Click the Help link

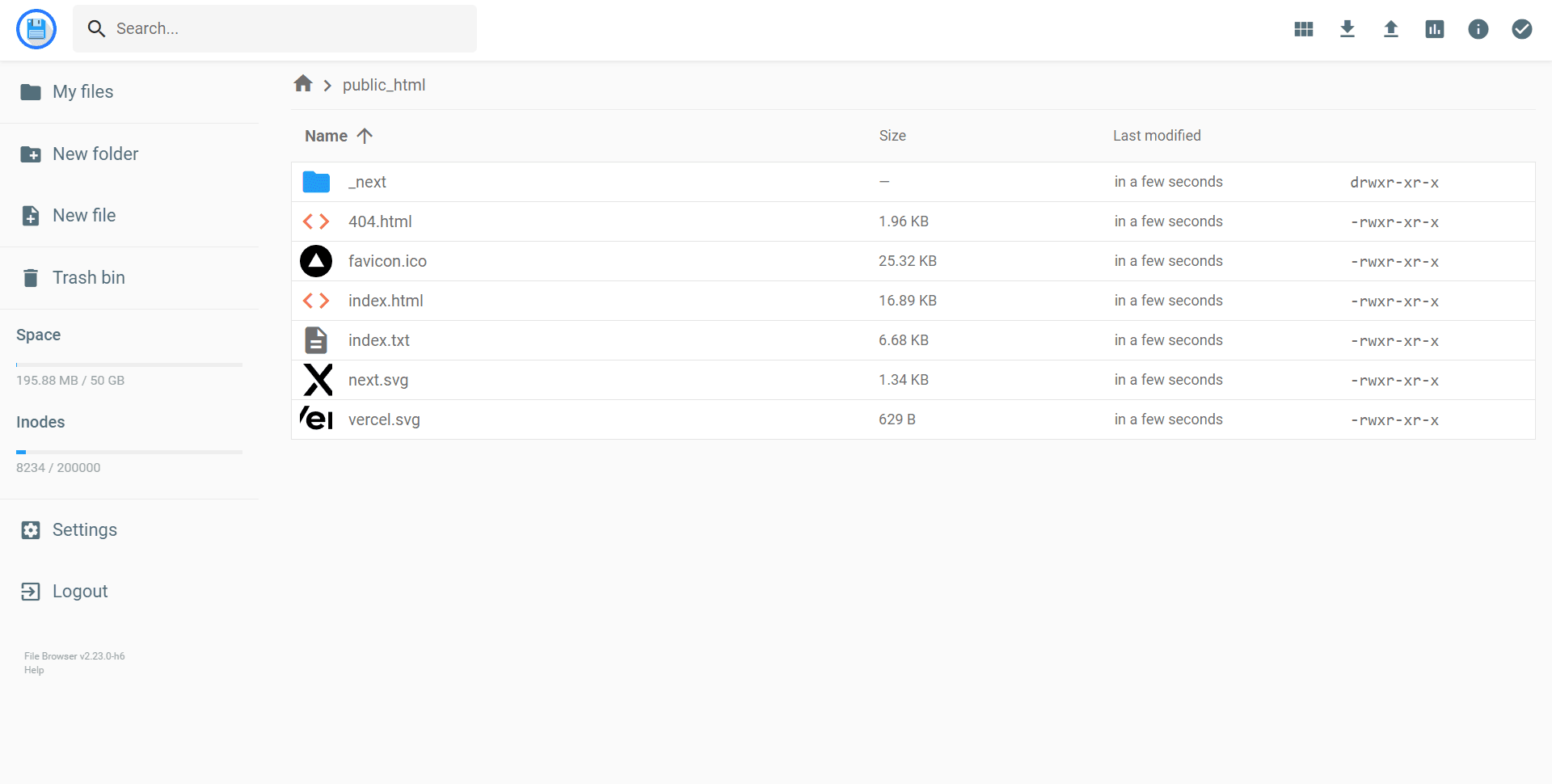(34, 670)
